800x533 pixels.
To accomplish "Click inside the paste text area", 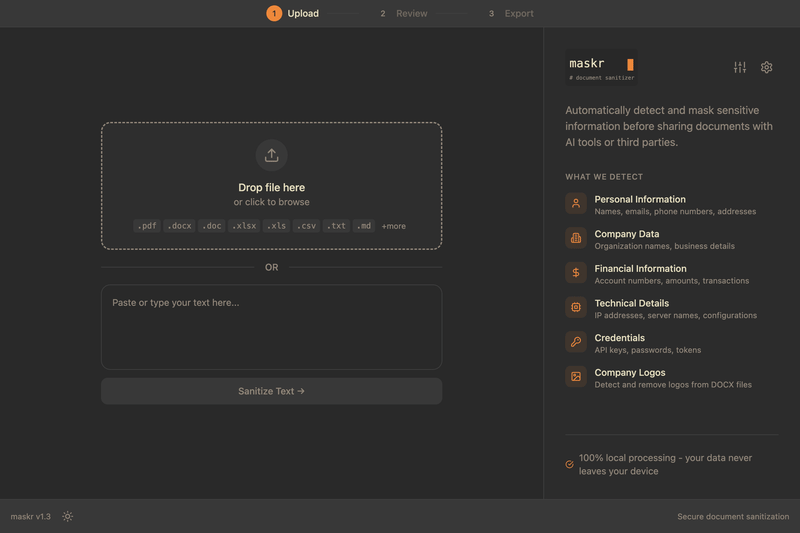I will tap(271, 327).
